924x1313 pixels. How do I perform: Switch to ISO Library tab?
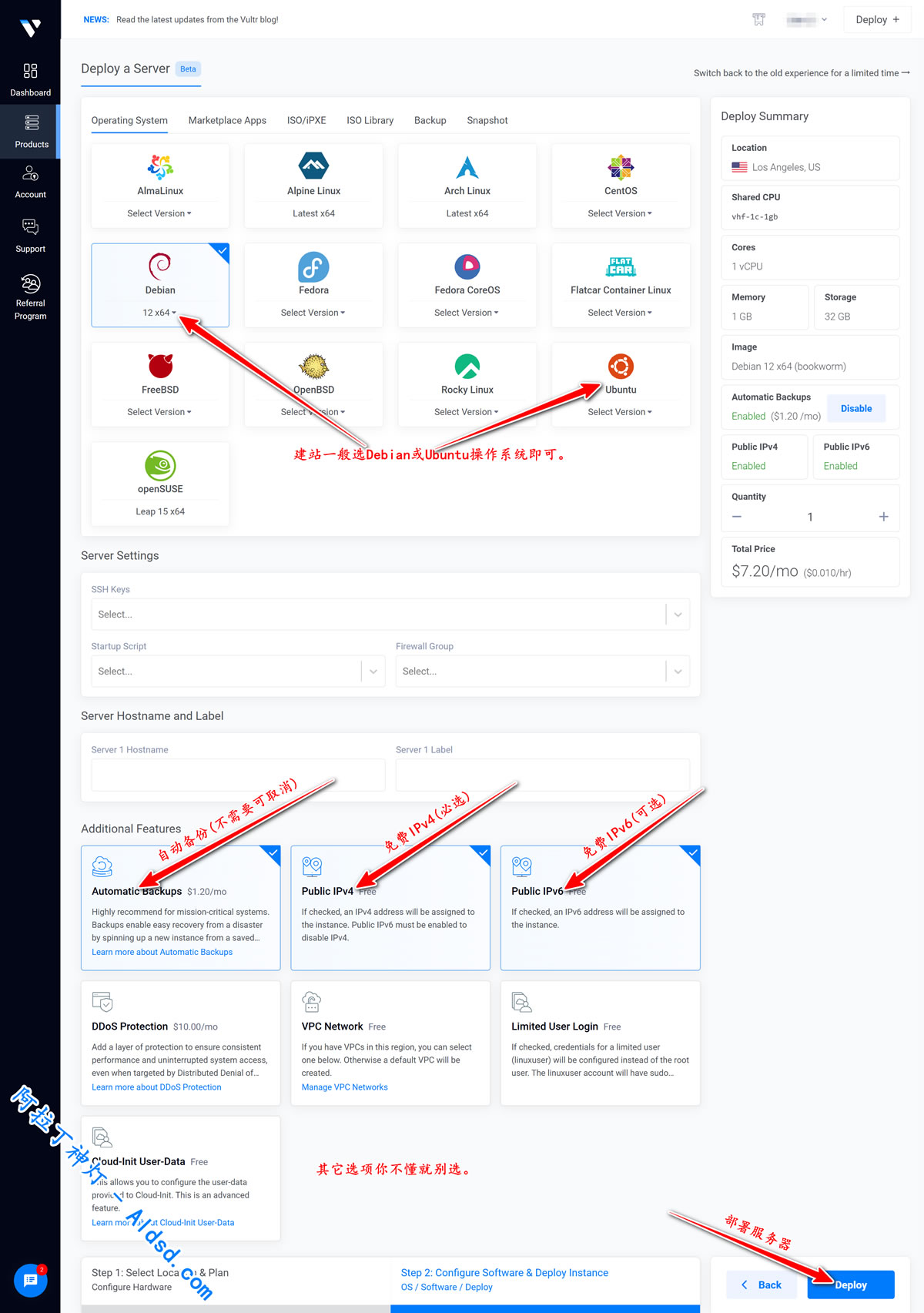tap(370, 120)
